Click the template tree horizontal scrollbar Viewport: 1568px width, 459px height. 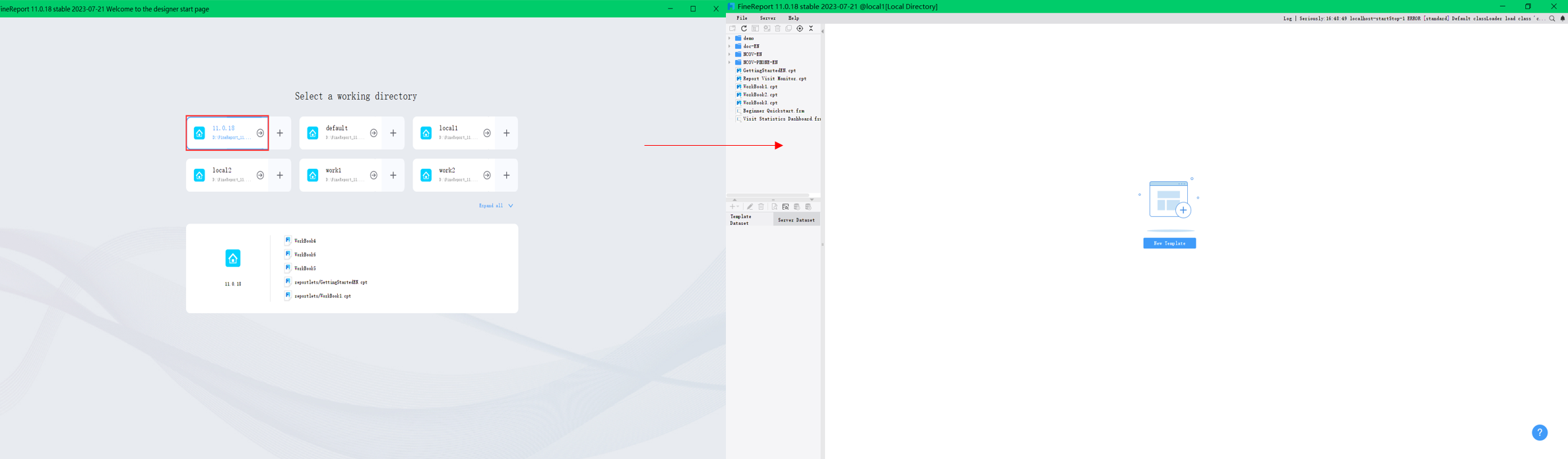(768, 195)
